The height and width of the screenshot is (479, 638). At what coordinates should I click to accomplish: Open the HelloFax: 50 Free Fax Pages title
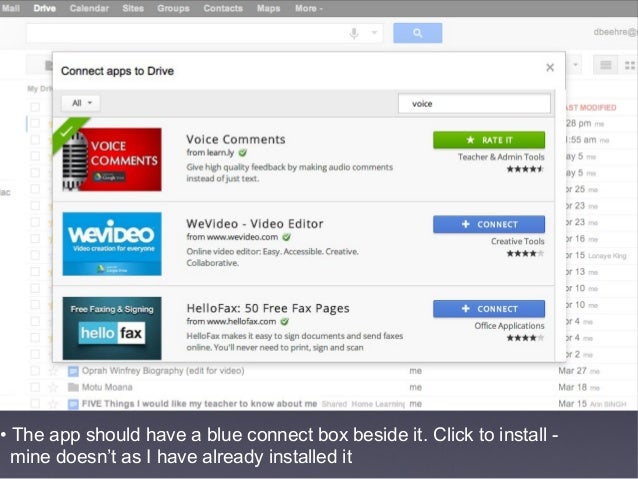pos(268,308)
